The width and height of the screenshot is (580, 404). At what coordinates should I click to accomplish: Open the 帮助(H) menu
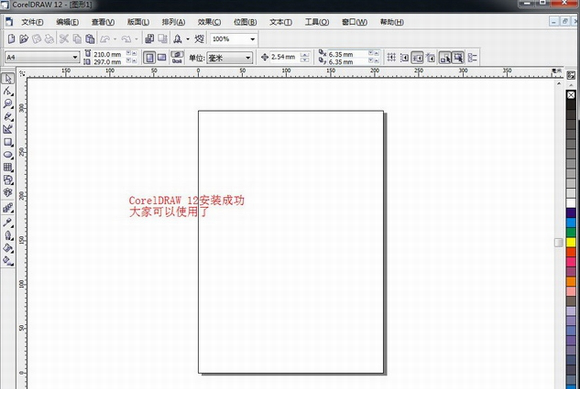392,22
